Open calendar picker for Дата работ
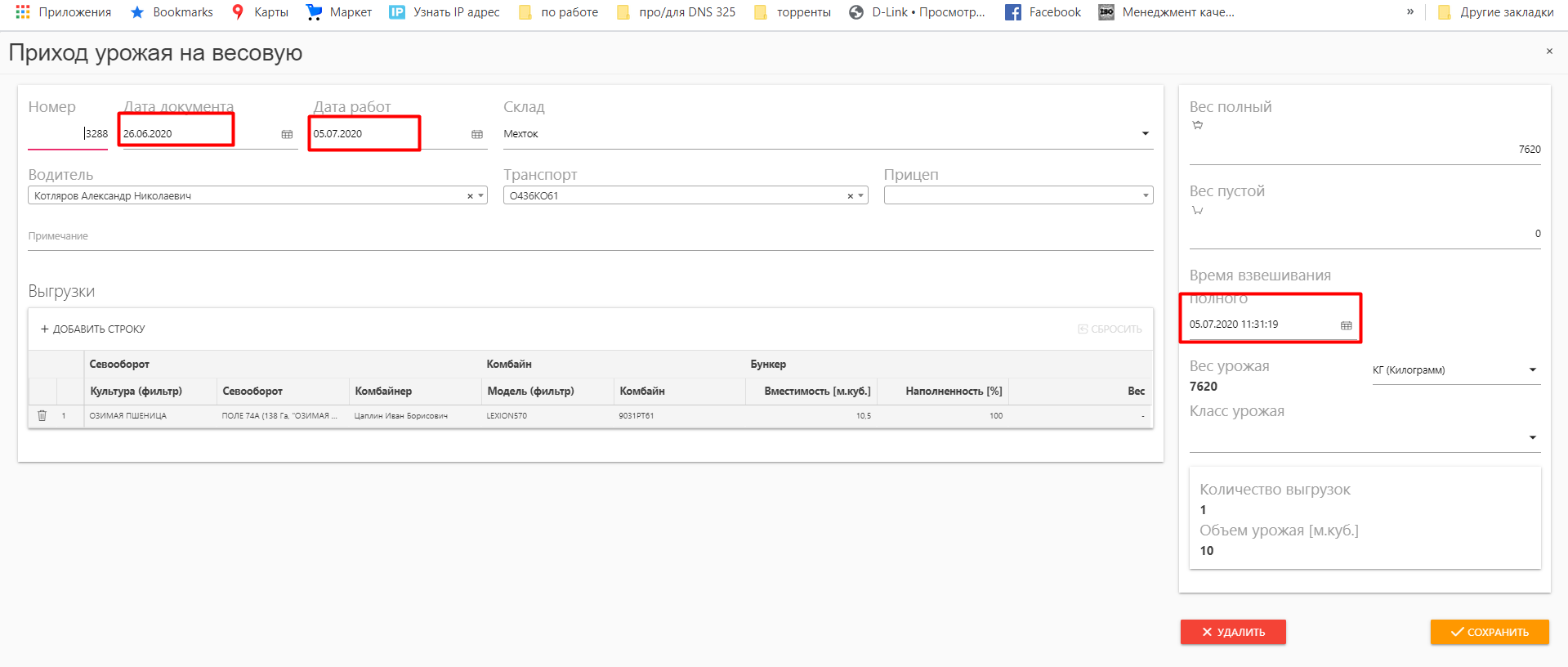This screenshot has width=1568, height=667. pos(477,134)
